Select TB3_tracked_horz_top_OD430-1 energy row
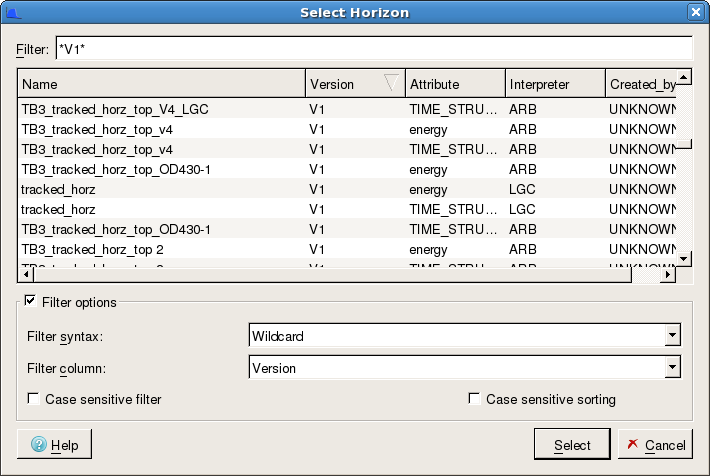 click(x=346, y=169)
